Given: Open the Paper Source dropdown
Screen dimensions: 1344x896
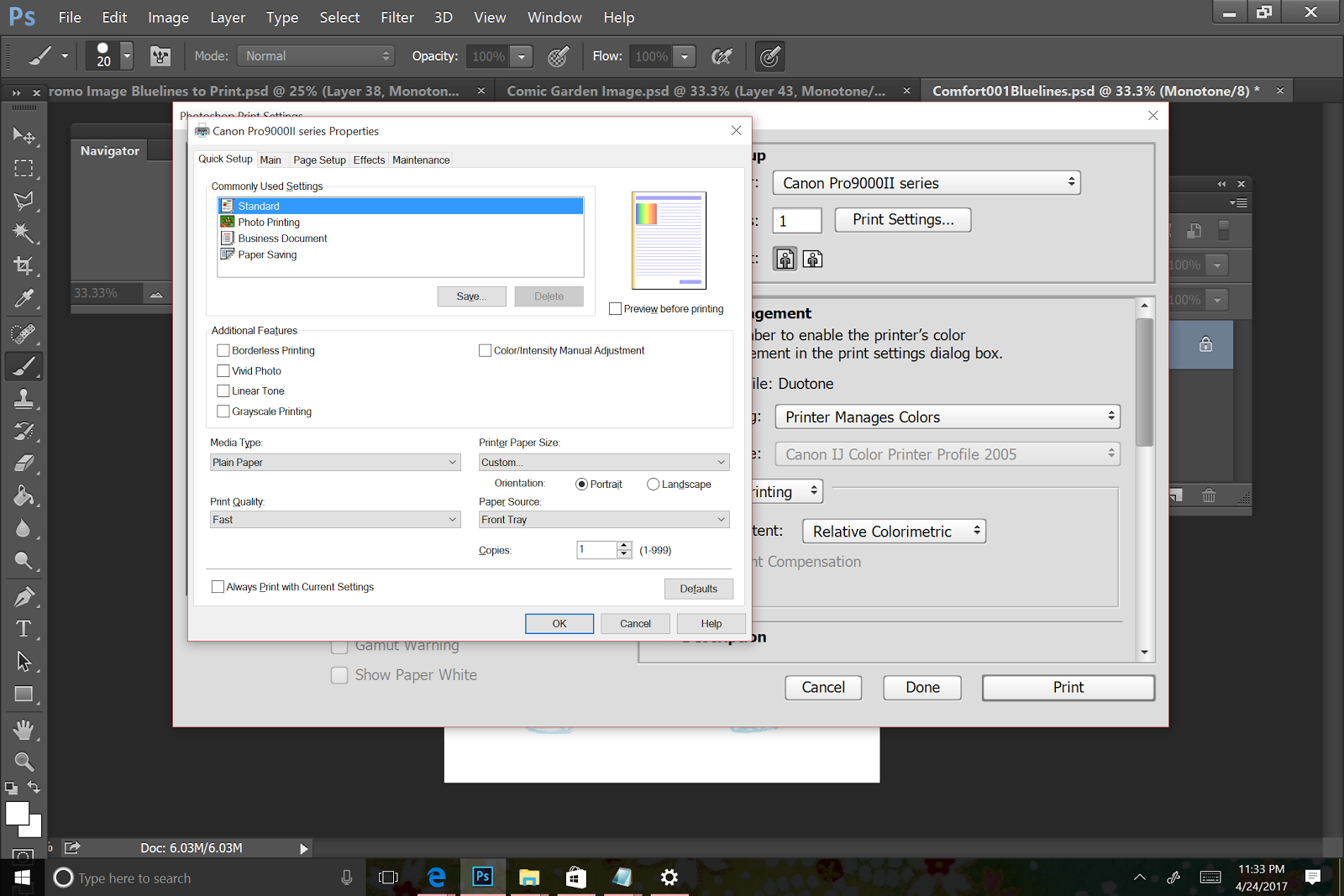Looking at the screenshot, I should (604, 520).
